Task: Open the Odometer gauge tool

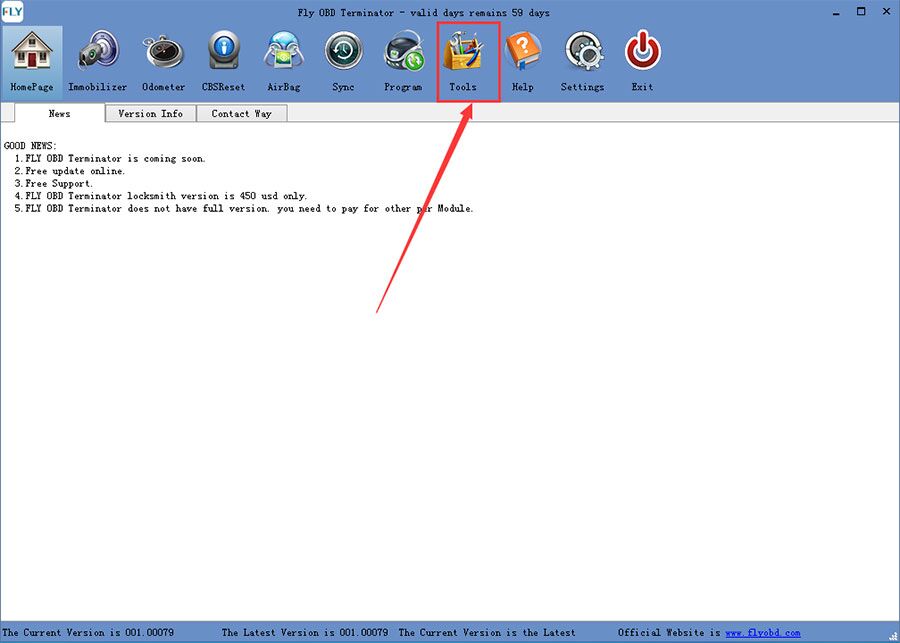Action: pyautogui.click(x=163, y=56)
